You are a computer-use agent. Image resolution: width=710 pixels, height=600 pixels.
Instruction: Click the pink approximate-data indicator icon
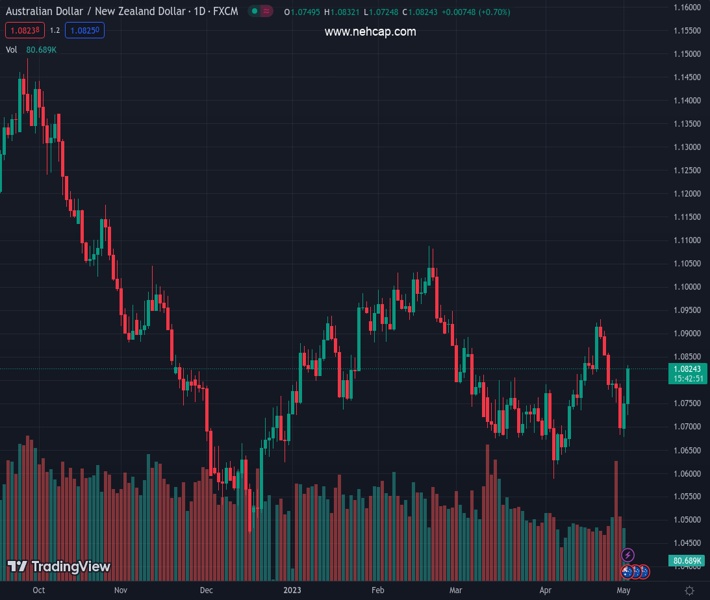(x=266, y=11)
